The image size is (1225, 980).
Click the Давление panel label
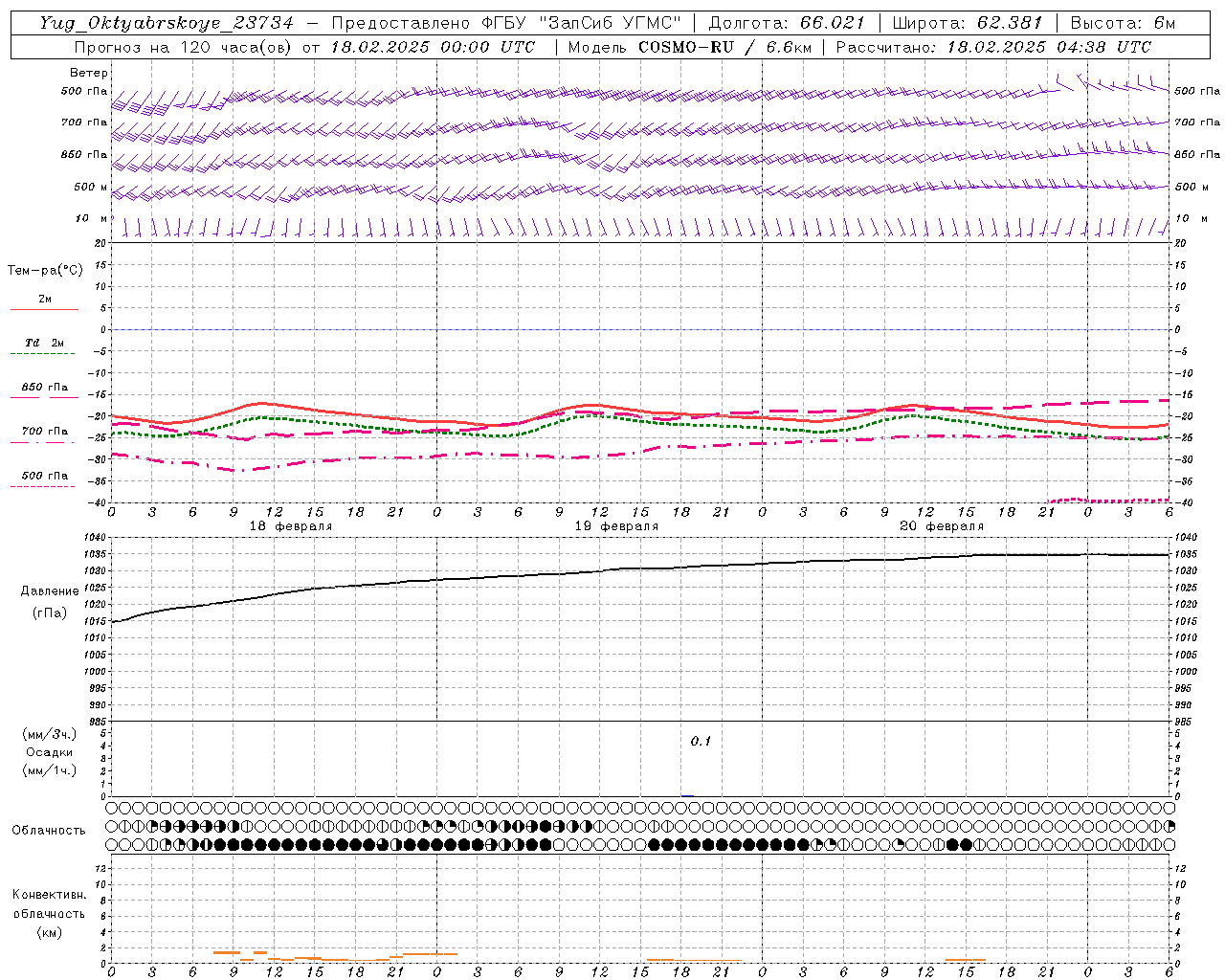50,591
